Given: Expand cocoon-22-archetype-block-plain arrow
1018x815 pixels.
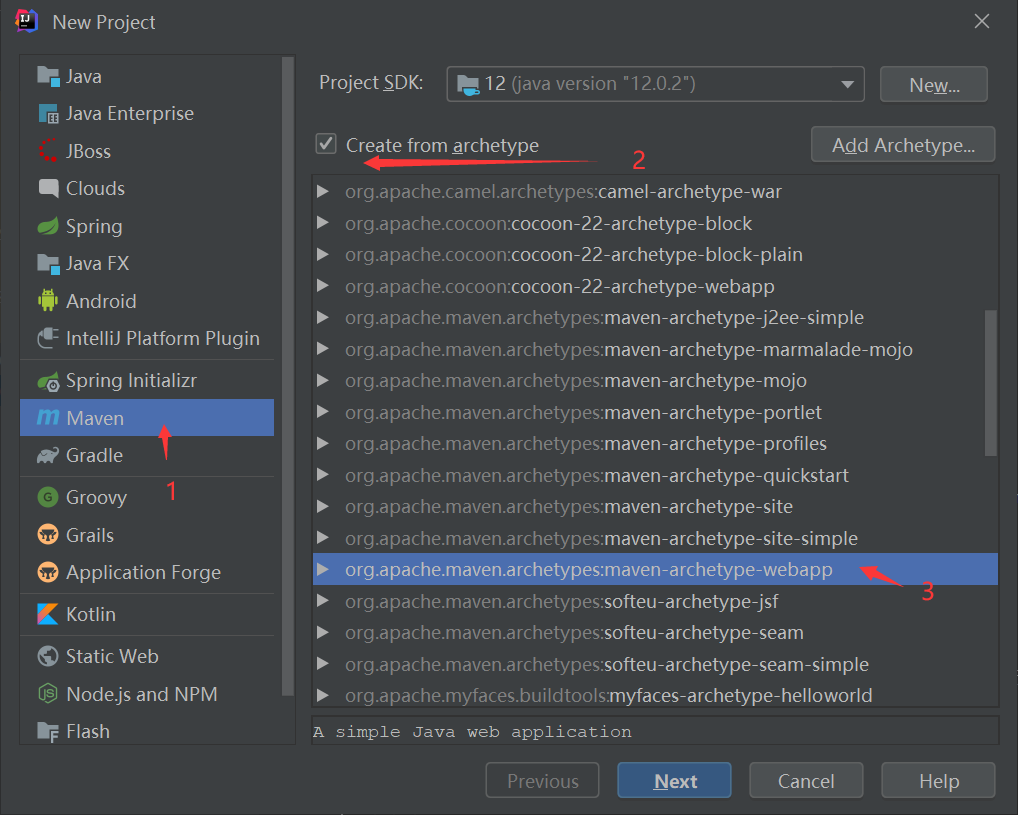Looking at the screenshot, I should click(322, 255).
